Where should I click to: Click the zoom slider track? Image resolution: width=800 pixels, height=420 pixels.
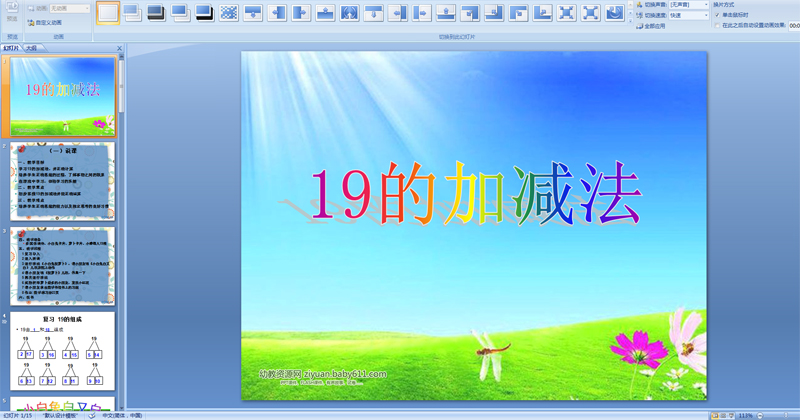(782, 416)
